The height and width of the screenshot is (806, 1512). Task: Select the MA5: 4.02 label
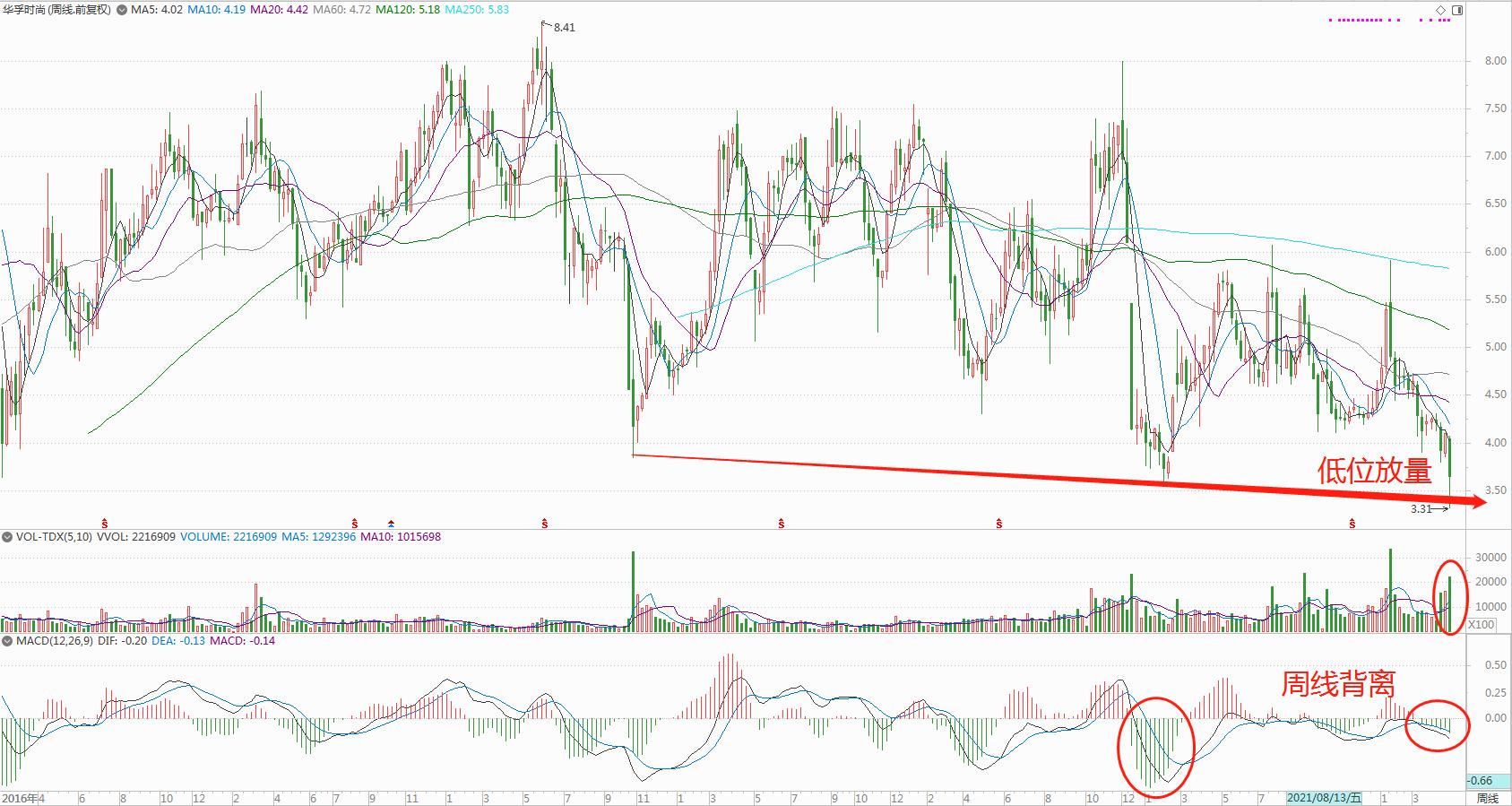click(x=157, y=10)
